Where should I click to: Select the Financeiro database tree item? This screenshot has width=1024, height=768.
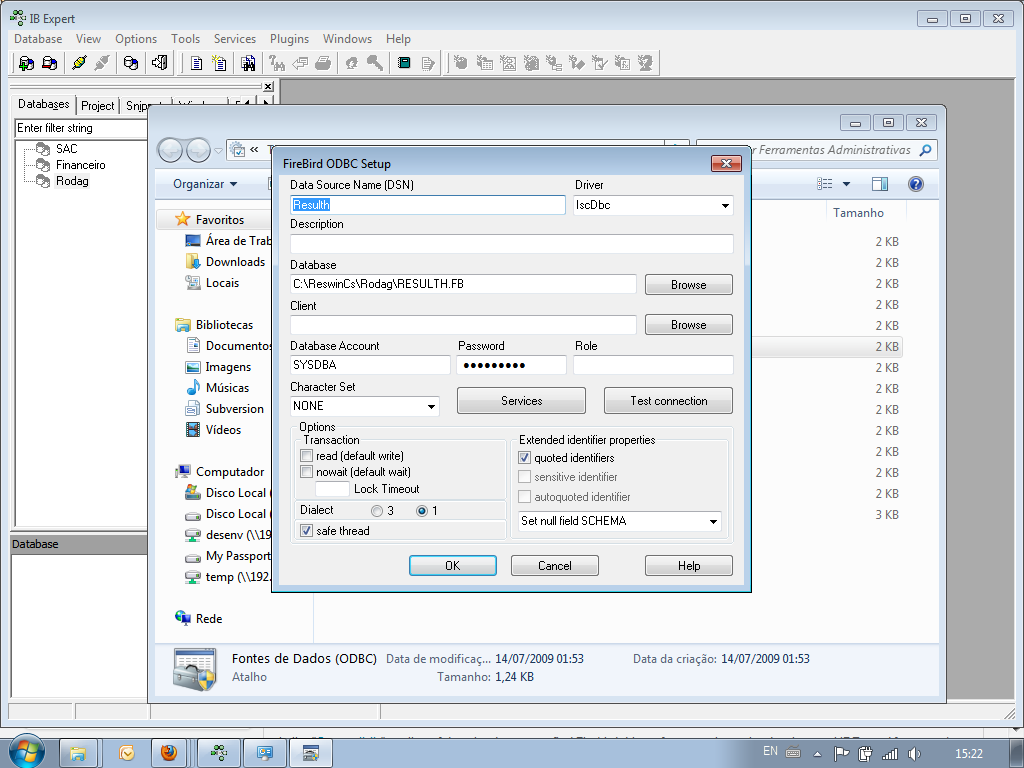(x=80, y=165)
